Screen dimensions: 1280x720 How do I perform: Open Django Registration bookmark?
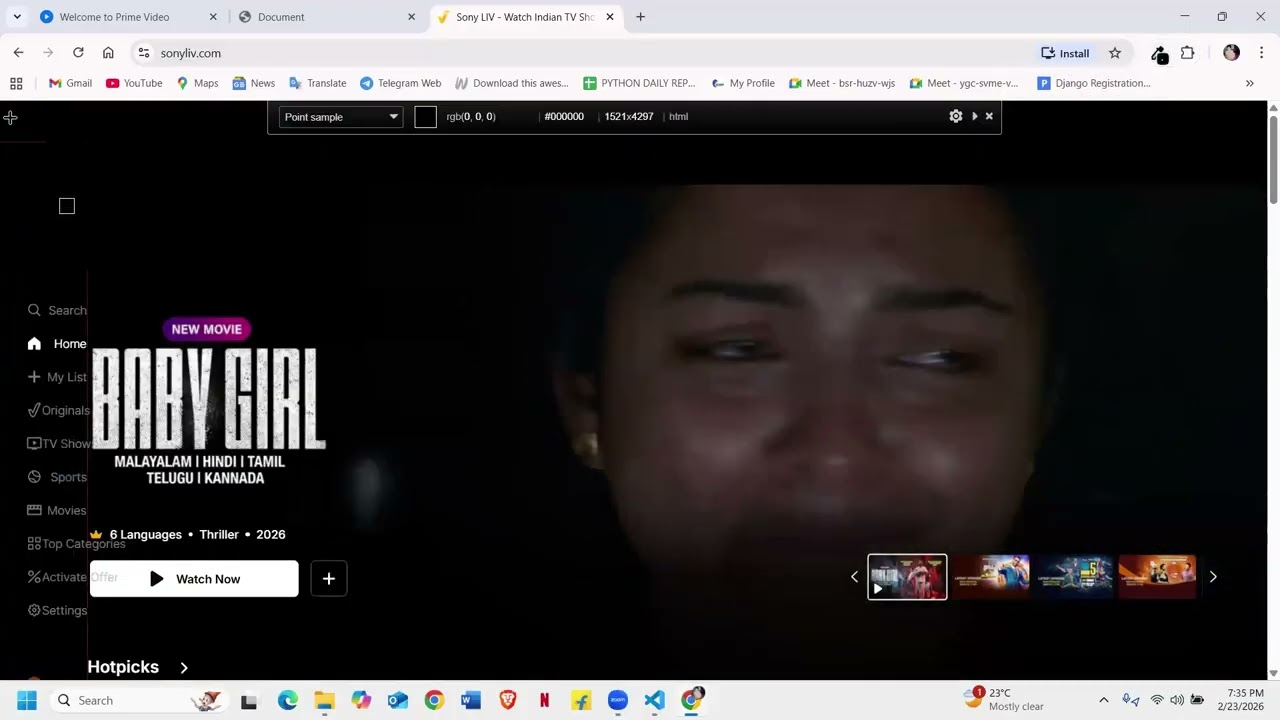click(x=1094, y=83)
